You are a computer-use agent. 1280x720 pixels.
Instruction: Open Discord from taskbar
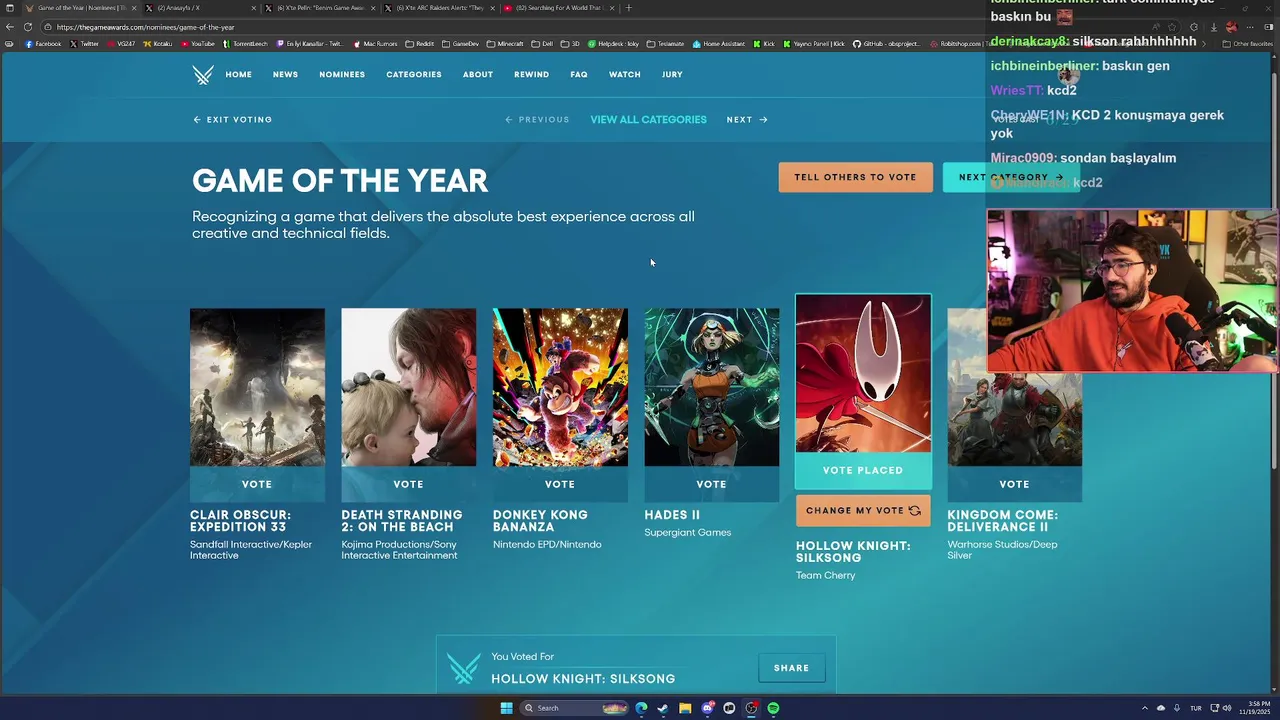point(708,708)
